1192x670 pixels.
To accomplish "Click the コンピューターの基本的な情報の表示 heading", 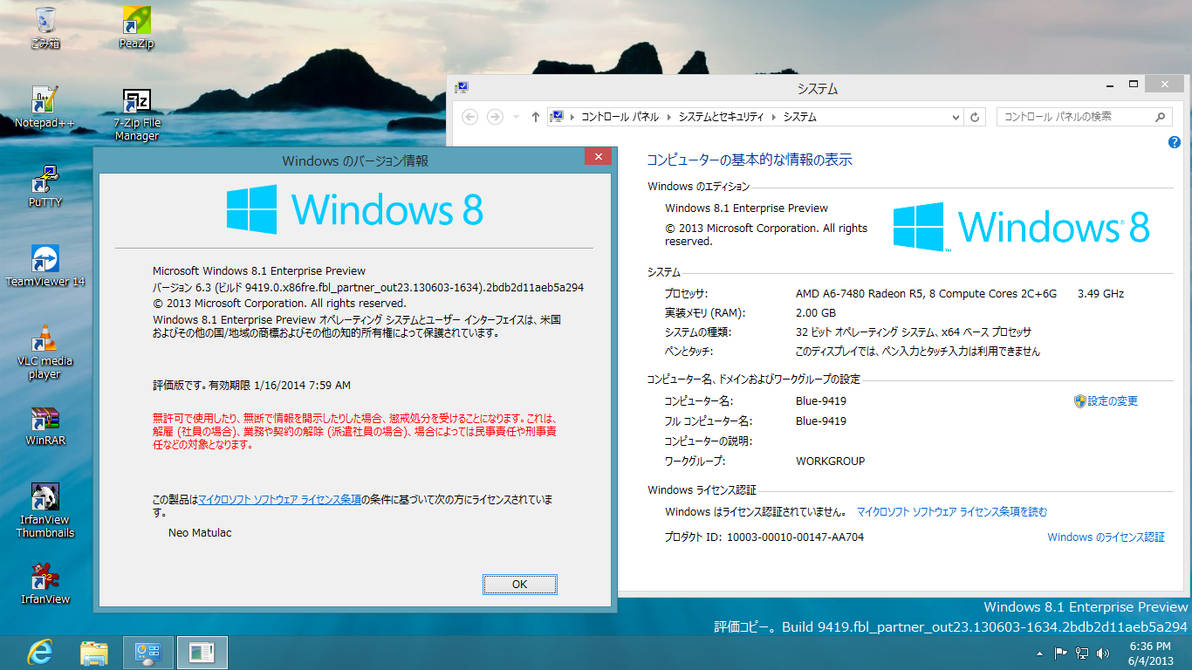I will pyautogui.click(x=749, y=160).
